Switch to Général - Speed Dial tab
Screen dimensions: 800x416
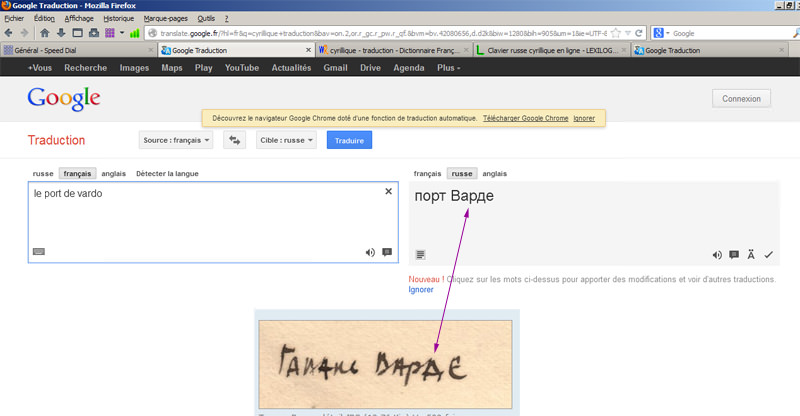click(x=78, y=50)
